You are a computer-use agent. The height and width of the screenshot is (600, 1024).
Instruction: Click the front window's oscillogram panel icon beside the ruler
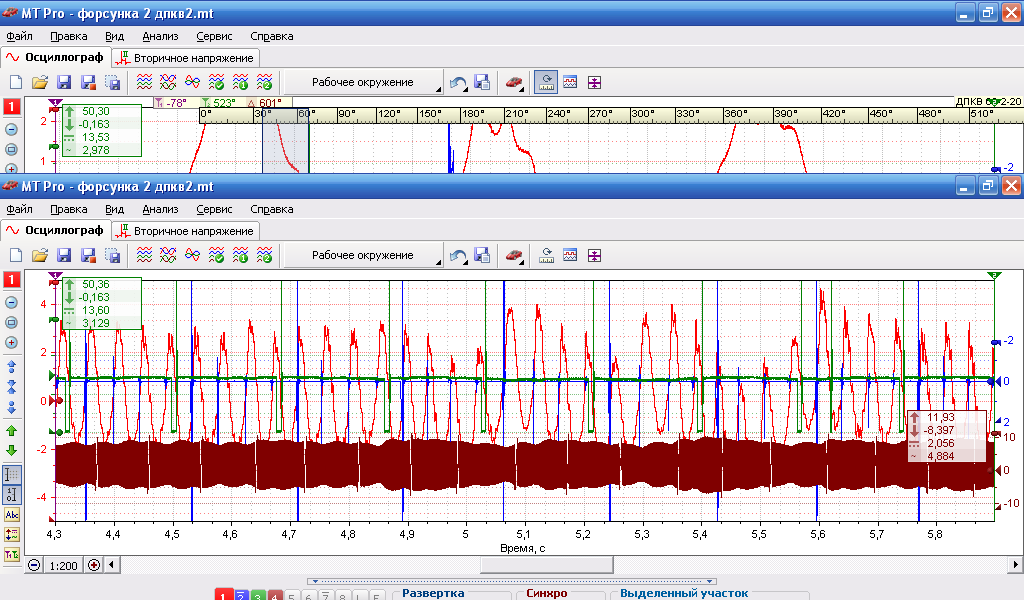[570, 255]
